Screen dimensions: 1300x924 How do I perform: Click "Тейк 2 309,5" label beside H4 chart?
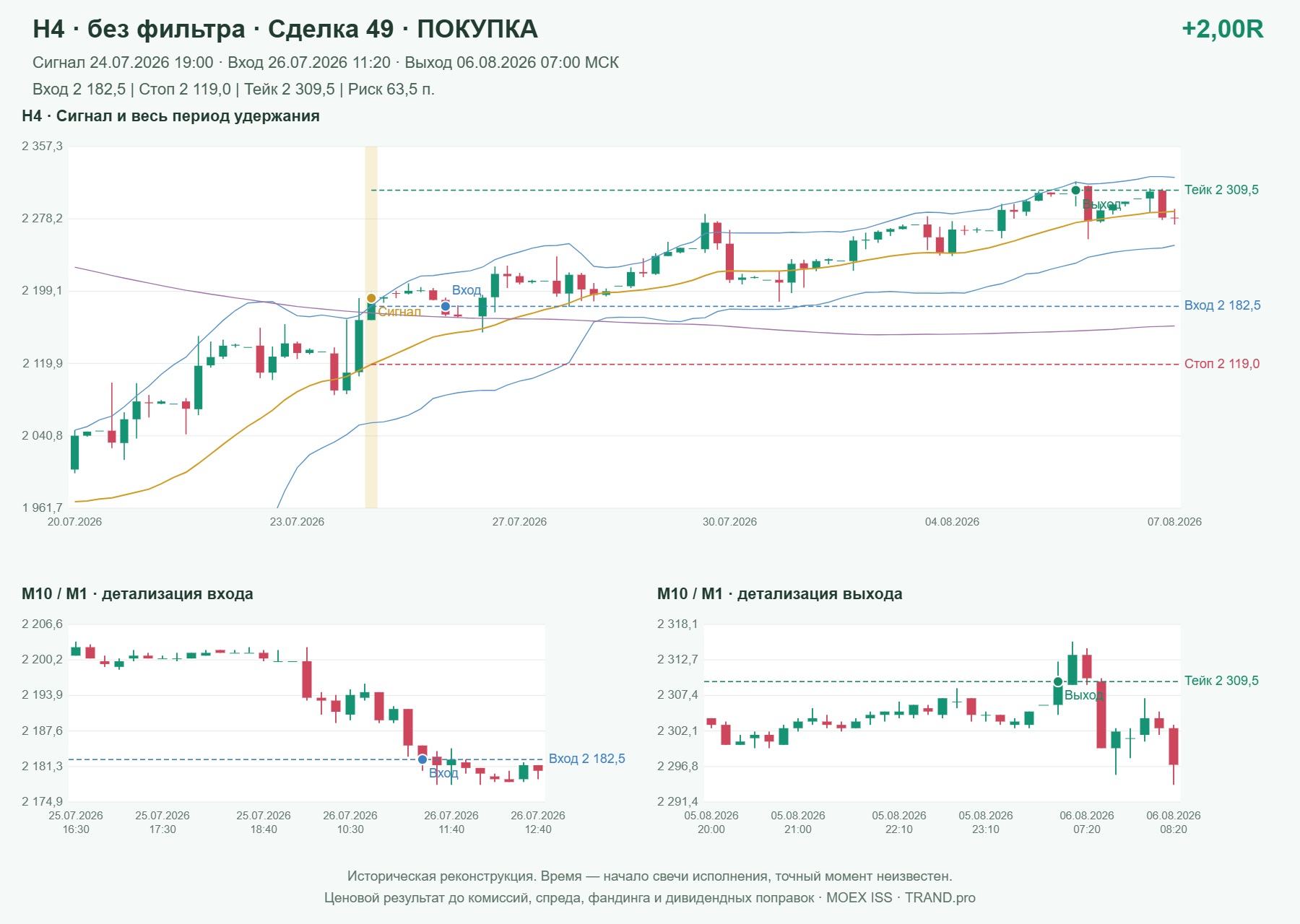tap(1221, 190)
